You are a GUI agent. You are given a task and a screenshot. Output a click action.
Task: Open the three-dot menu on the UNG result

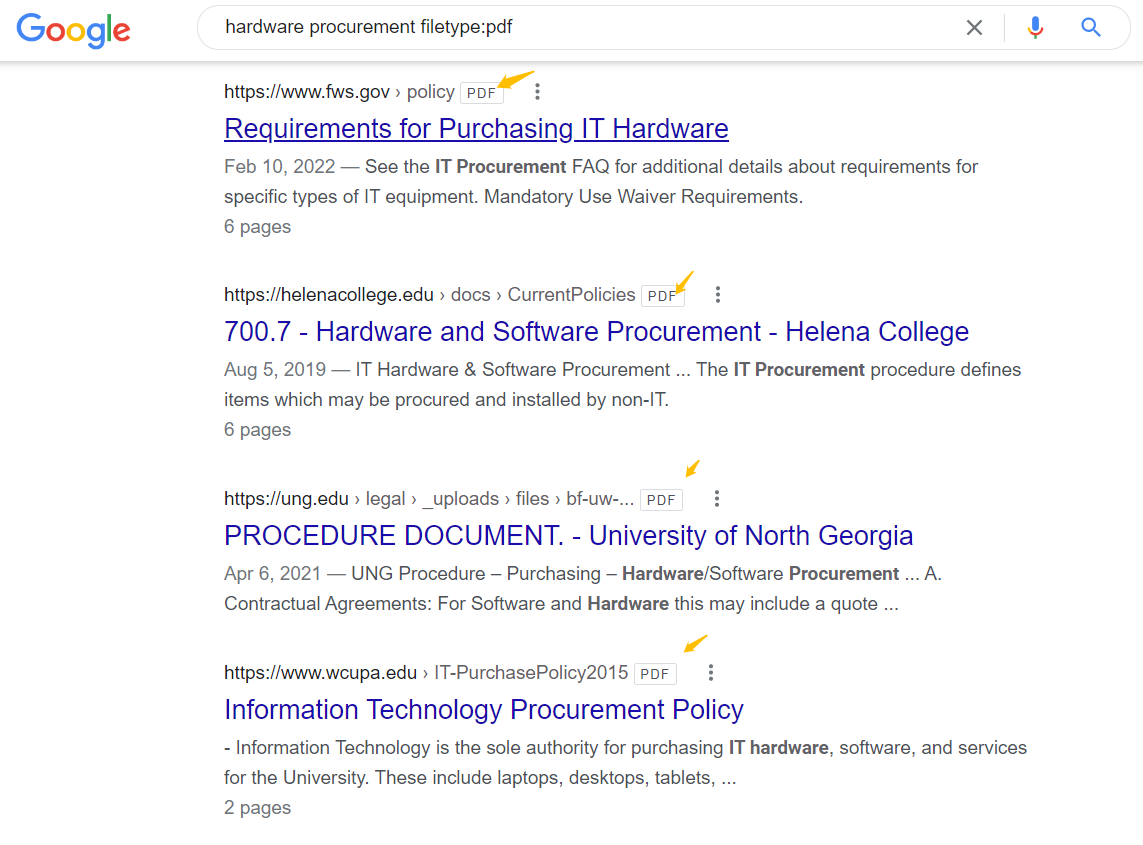(717, 498)
